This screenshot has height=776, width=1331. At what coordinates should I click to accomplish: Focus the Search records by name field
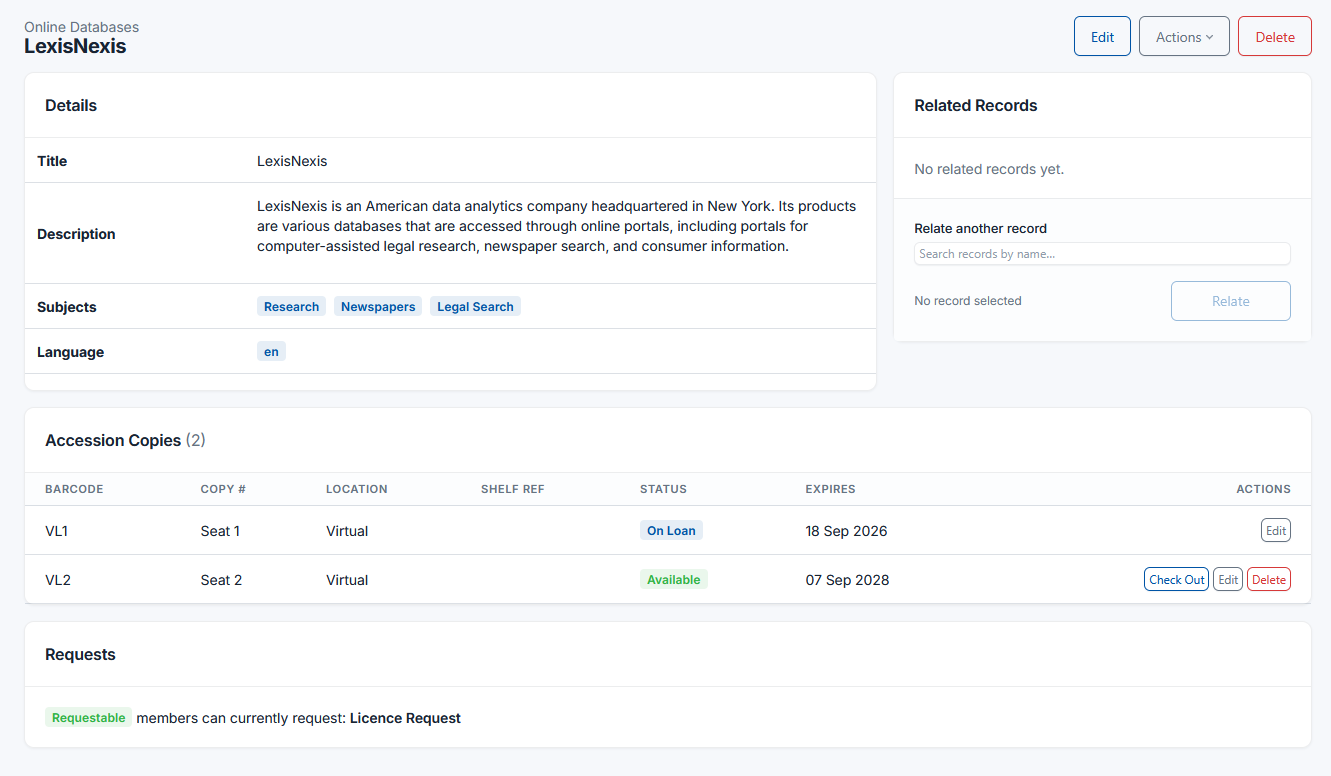[x=1102, y=254]
